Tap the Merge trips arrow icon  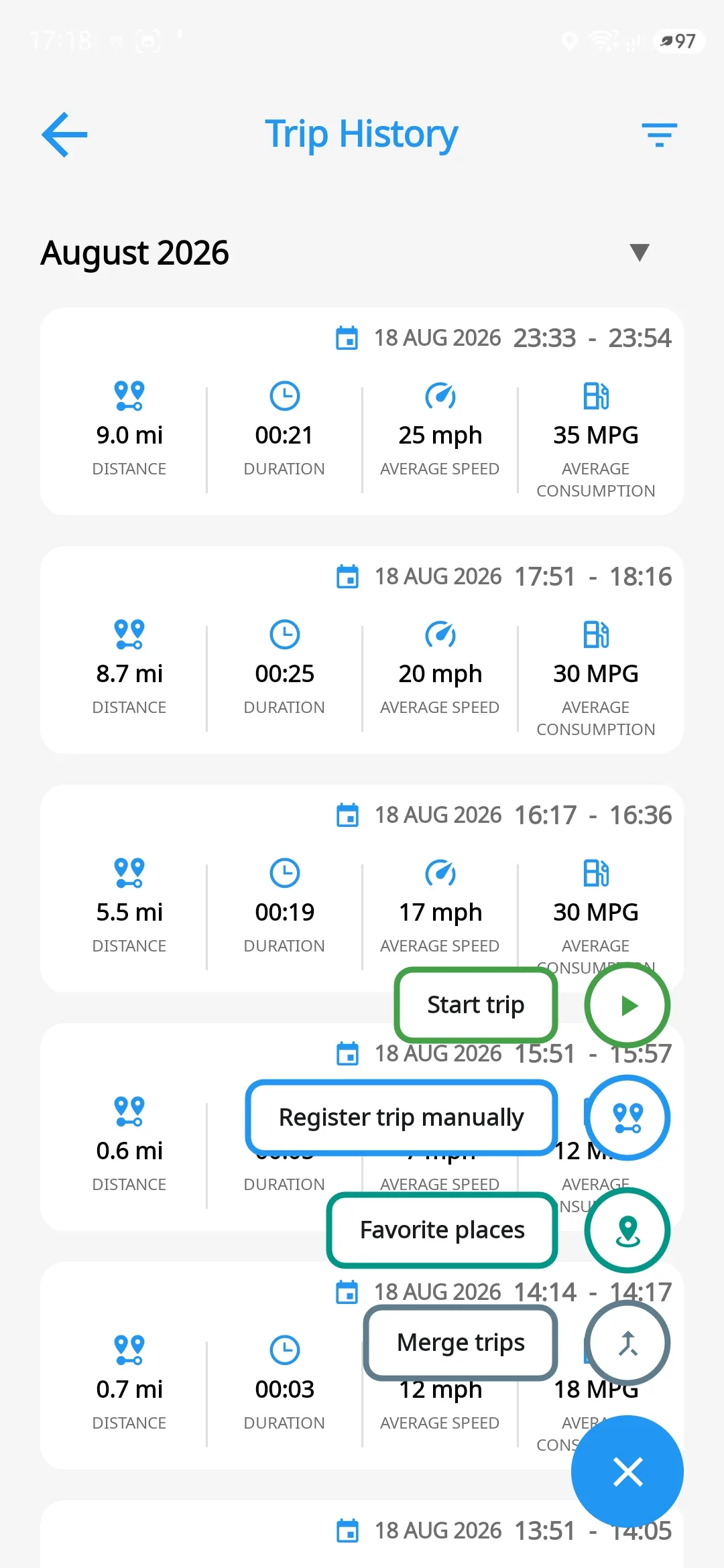point(627,1343)
